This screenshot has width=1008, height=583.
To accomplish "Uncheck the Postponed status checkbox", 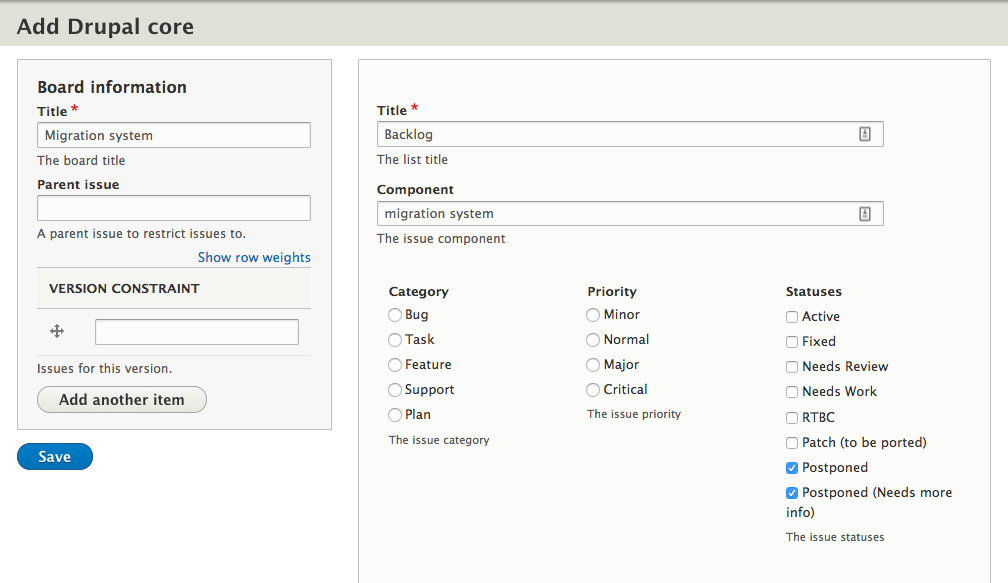I will tap(792, 468).
